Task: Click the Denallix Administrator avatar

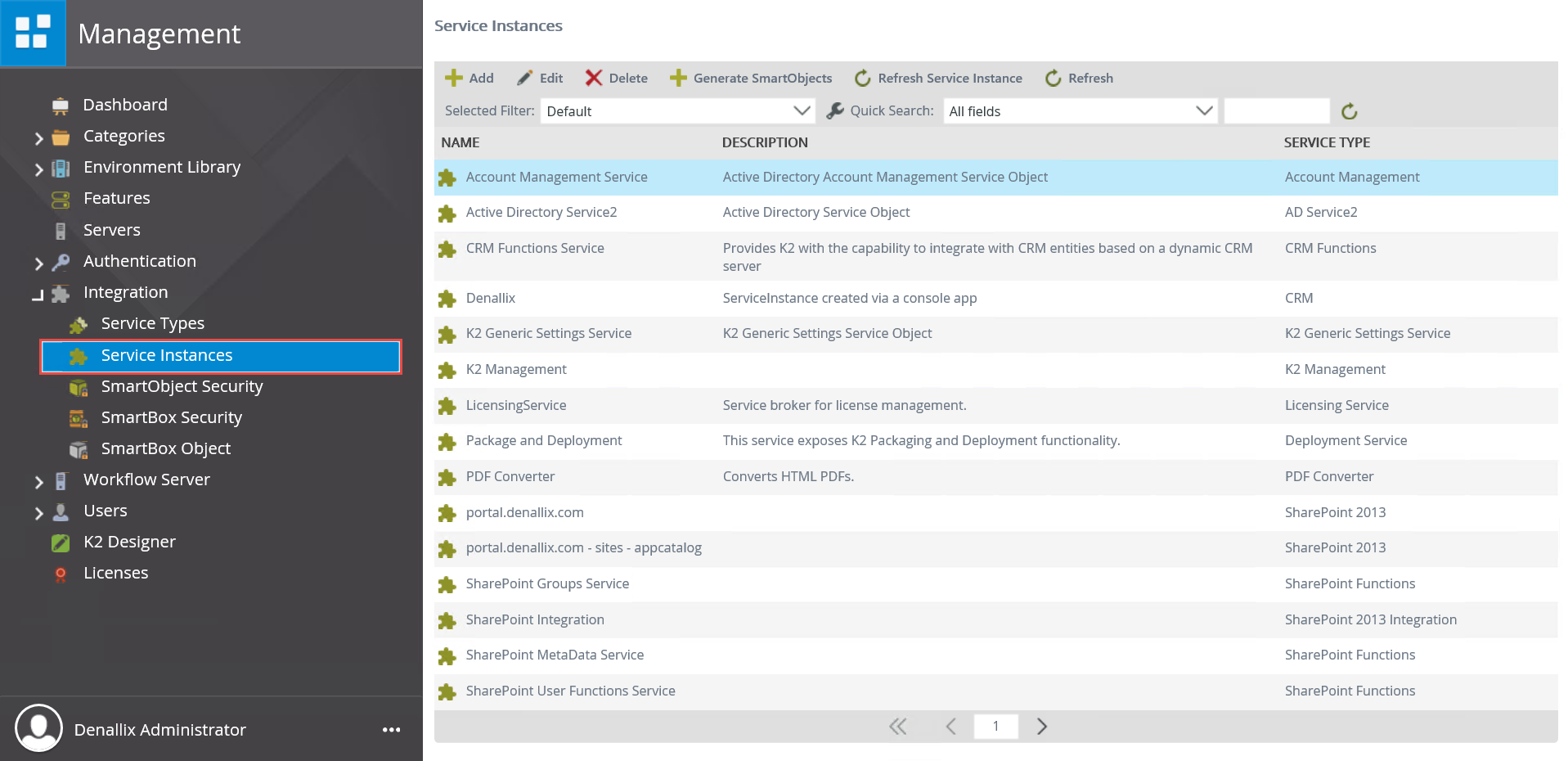Action: tap(38, 727)
